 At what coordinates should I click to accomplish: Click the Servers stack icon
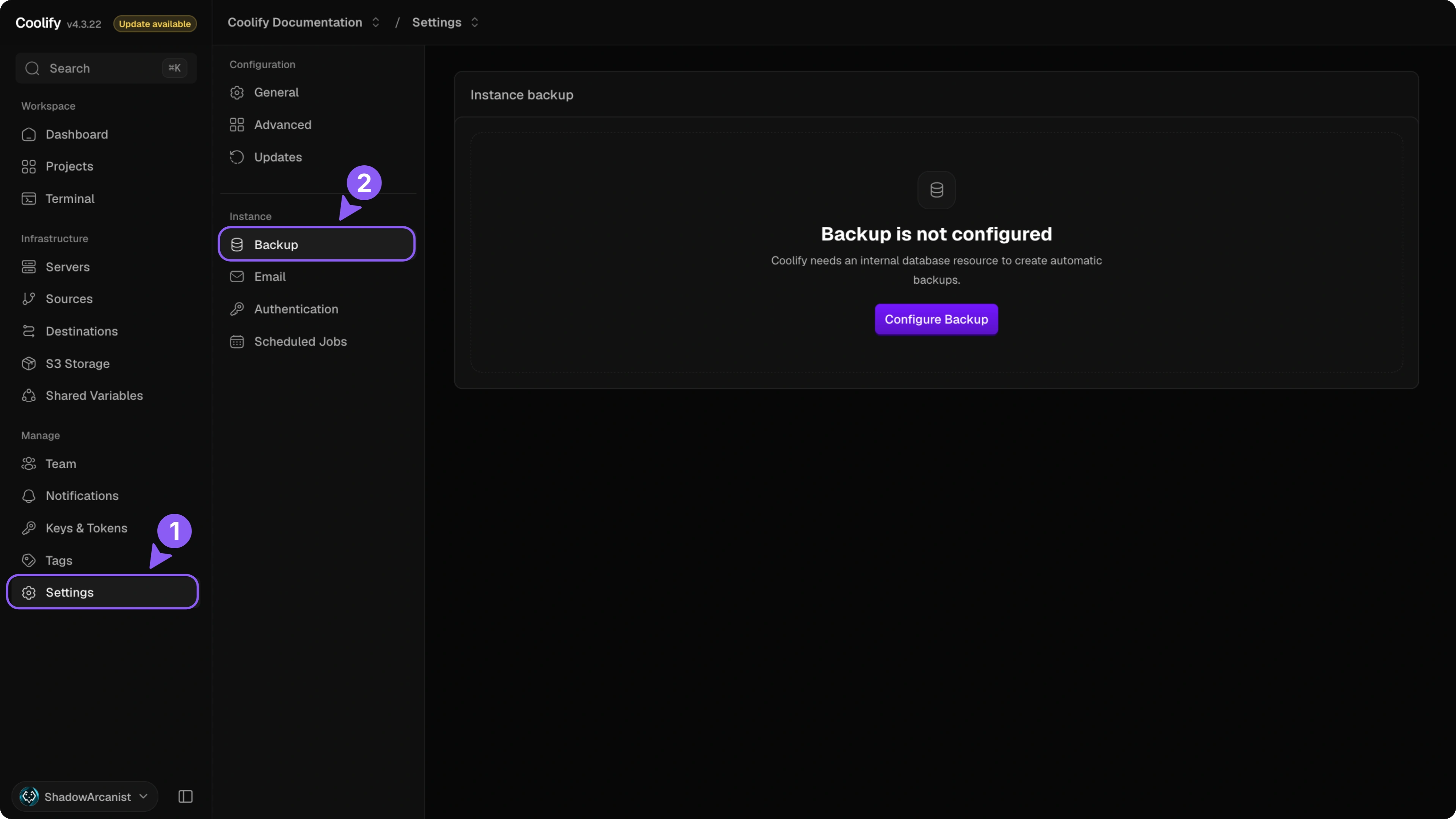point(29,267)
